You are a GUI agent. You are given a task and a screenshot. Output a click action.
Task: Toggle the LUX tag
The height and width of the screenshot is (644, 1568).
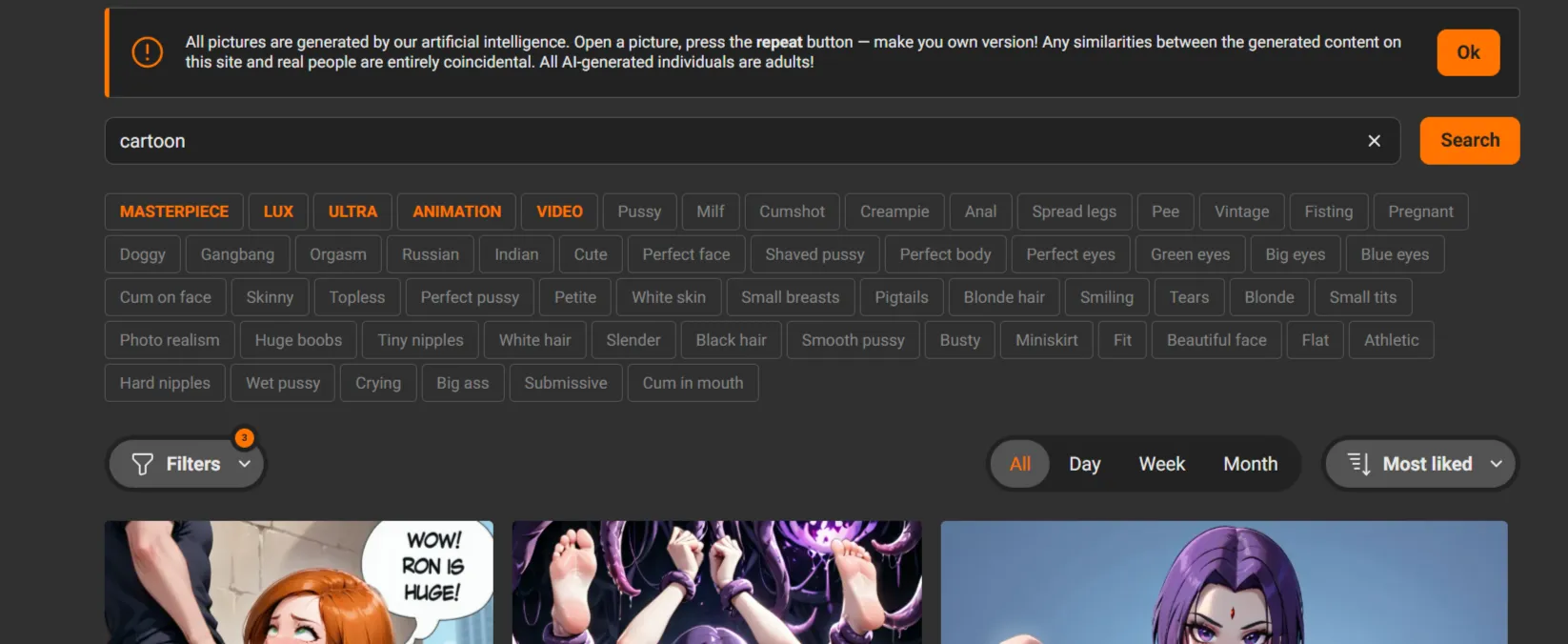pyautogui.click(x=278, y=211)
